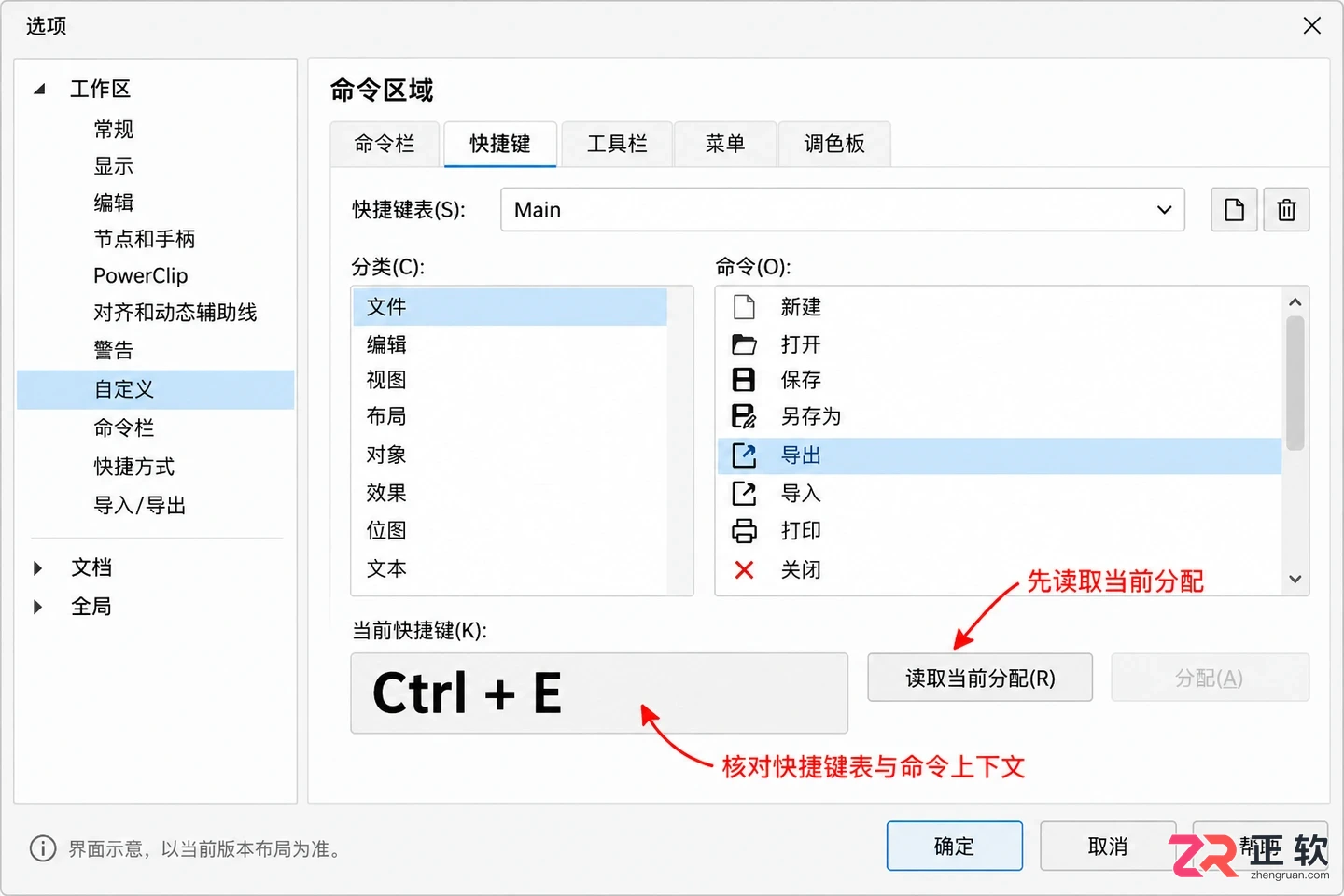Open the 快捷键表 Main dropdown
1344x896 pixels.
click(842, 209)
